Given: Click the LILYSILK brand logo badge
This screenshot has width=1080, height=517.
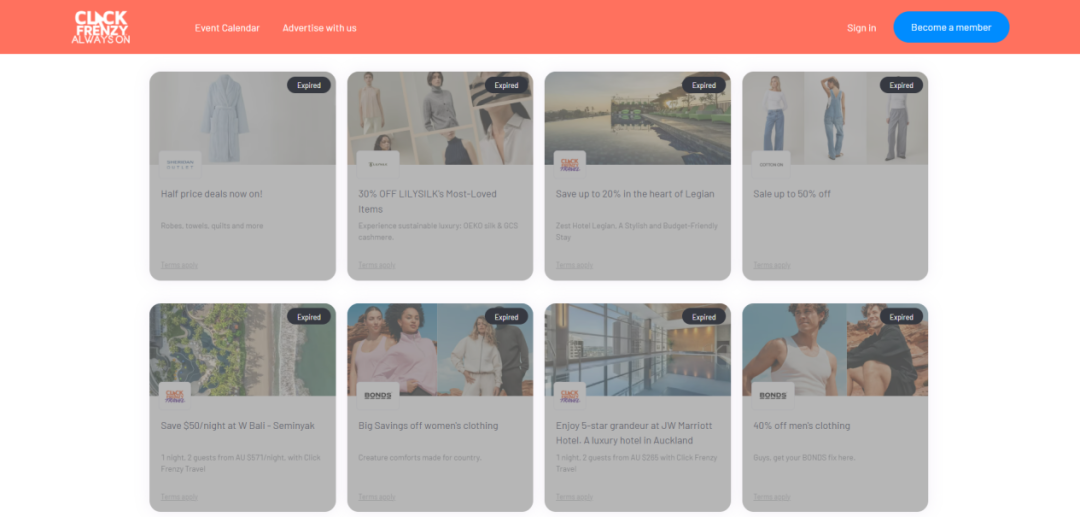Looking at the screenshot, I should pos(378,164).
